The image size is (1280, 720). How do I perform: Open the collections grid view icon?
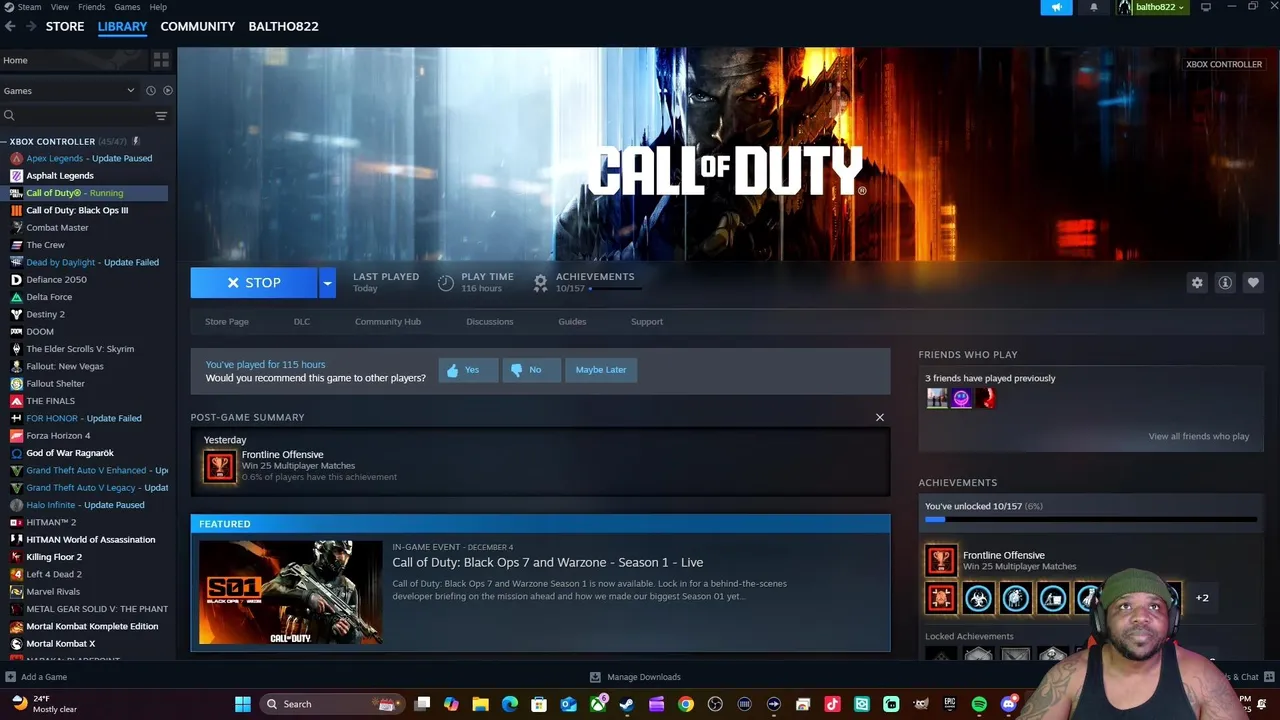click(x=161, y=60)
